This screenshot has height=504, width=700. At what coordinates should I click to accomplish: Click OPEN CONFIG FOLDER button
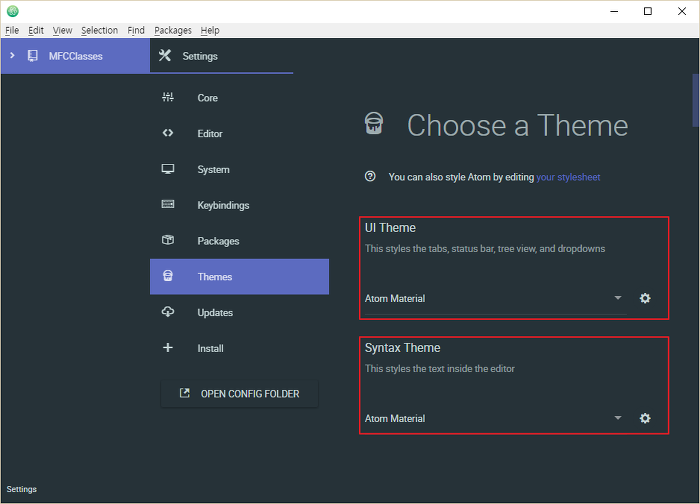(240, 394)
